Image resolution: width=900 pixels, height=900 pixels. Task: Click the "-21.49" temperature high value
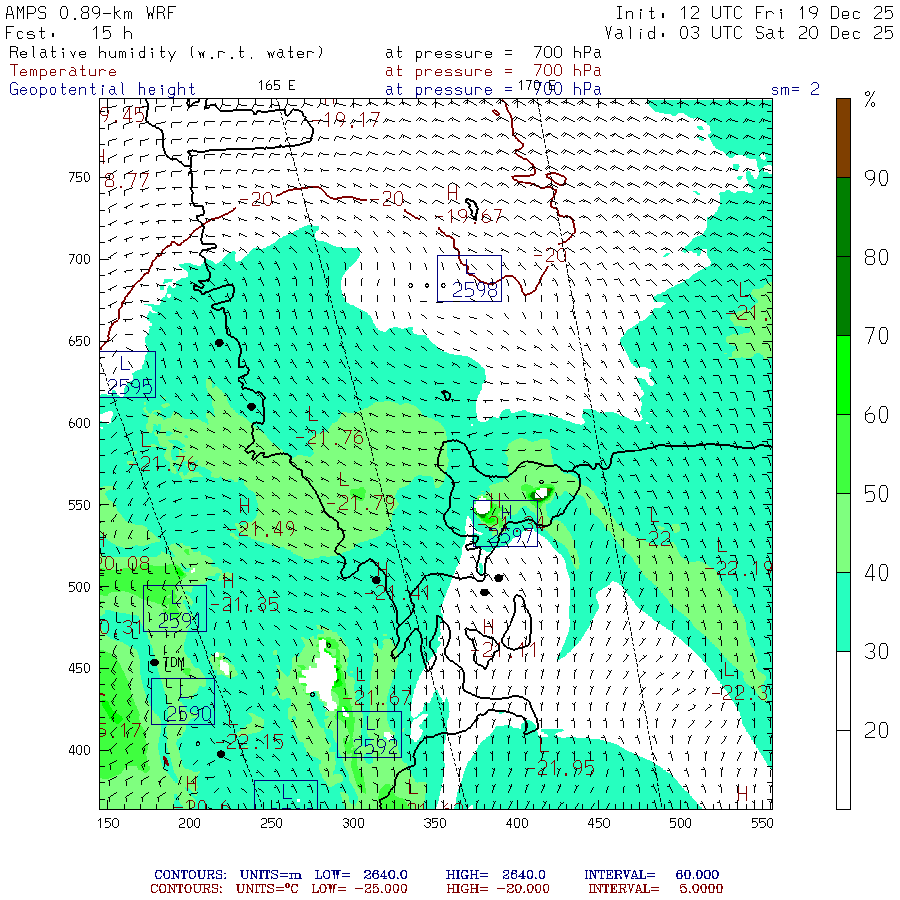[261, 529]
